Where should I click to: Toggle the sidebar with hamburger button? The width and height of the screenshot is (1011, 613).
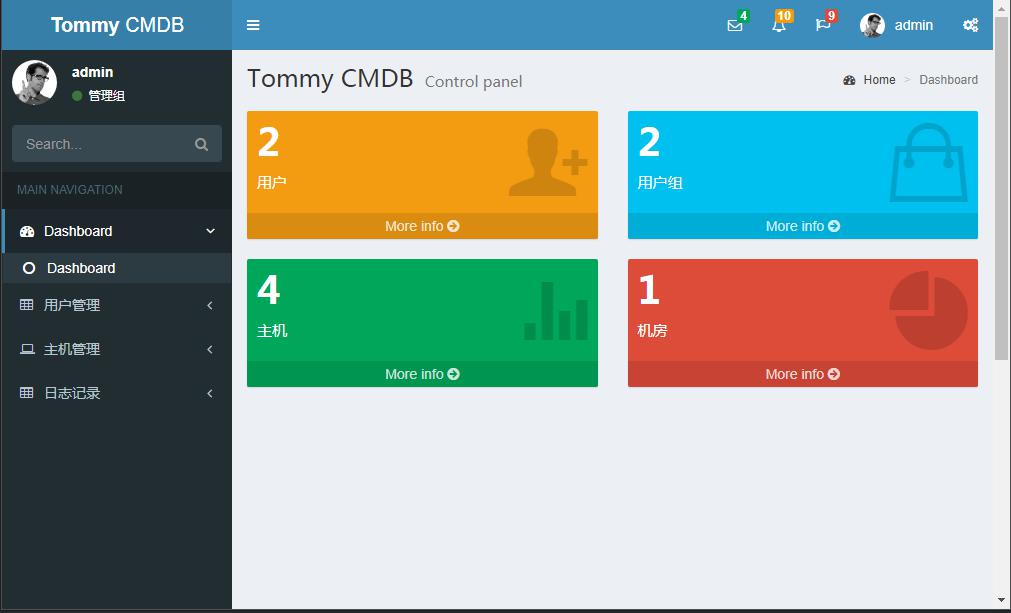(x=253, y=26)
